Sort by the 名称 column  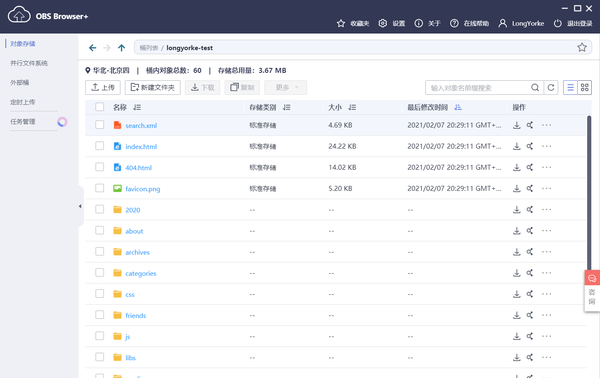pos(137,108)
